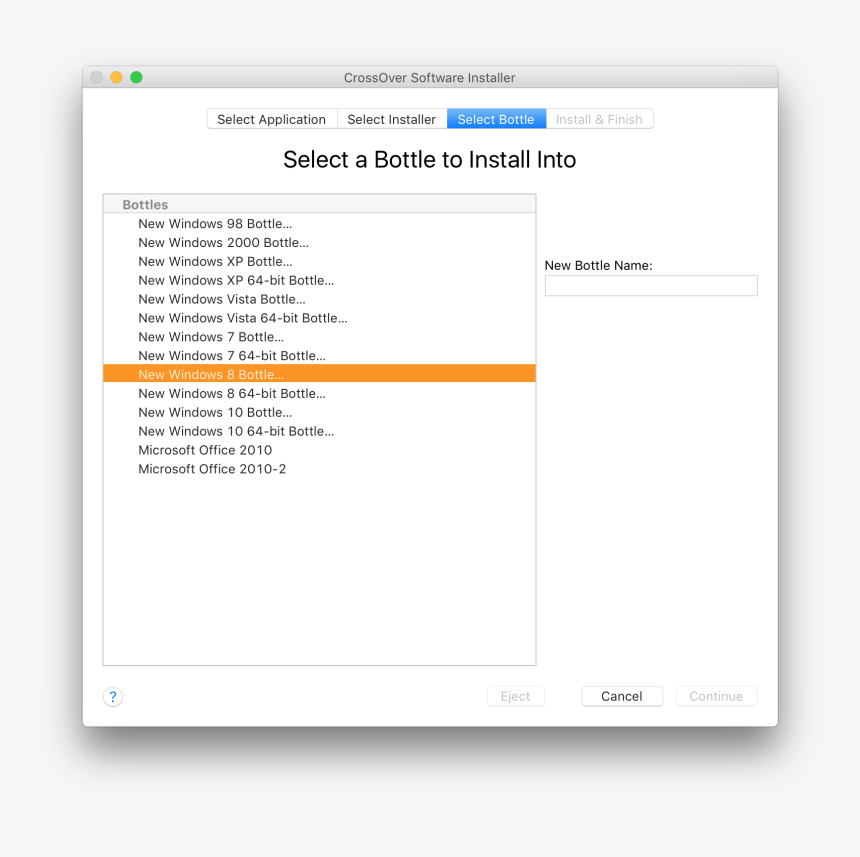Viewport: 860px width, 857px height.
Task: Select the New Windows 2000 Bottle entry
Action: 223,242
